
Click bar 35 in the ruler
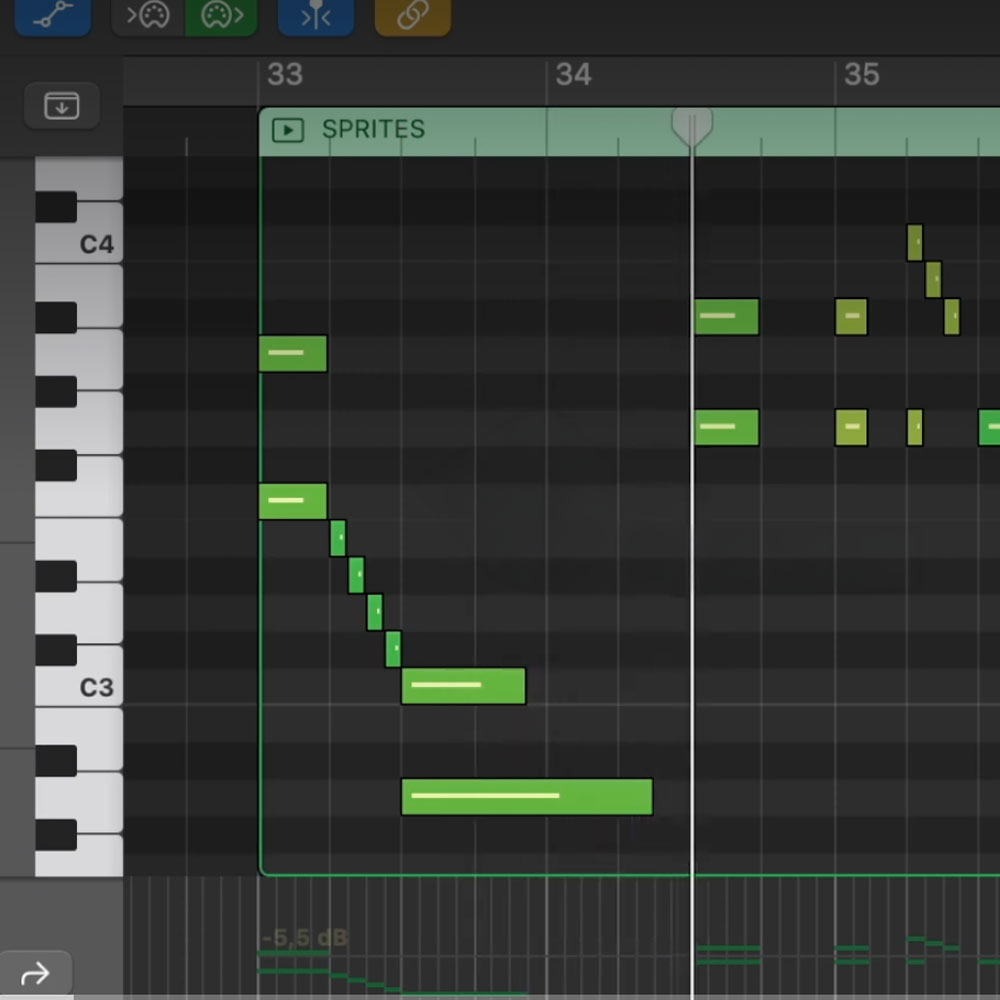tap(862, 75)
